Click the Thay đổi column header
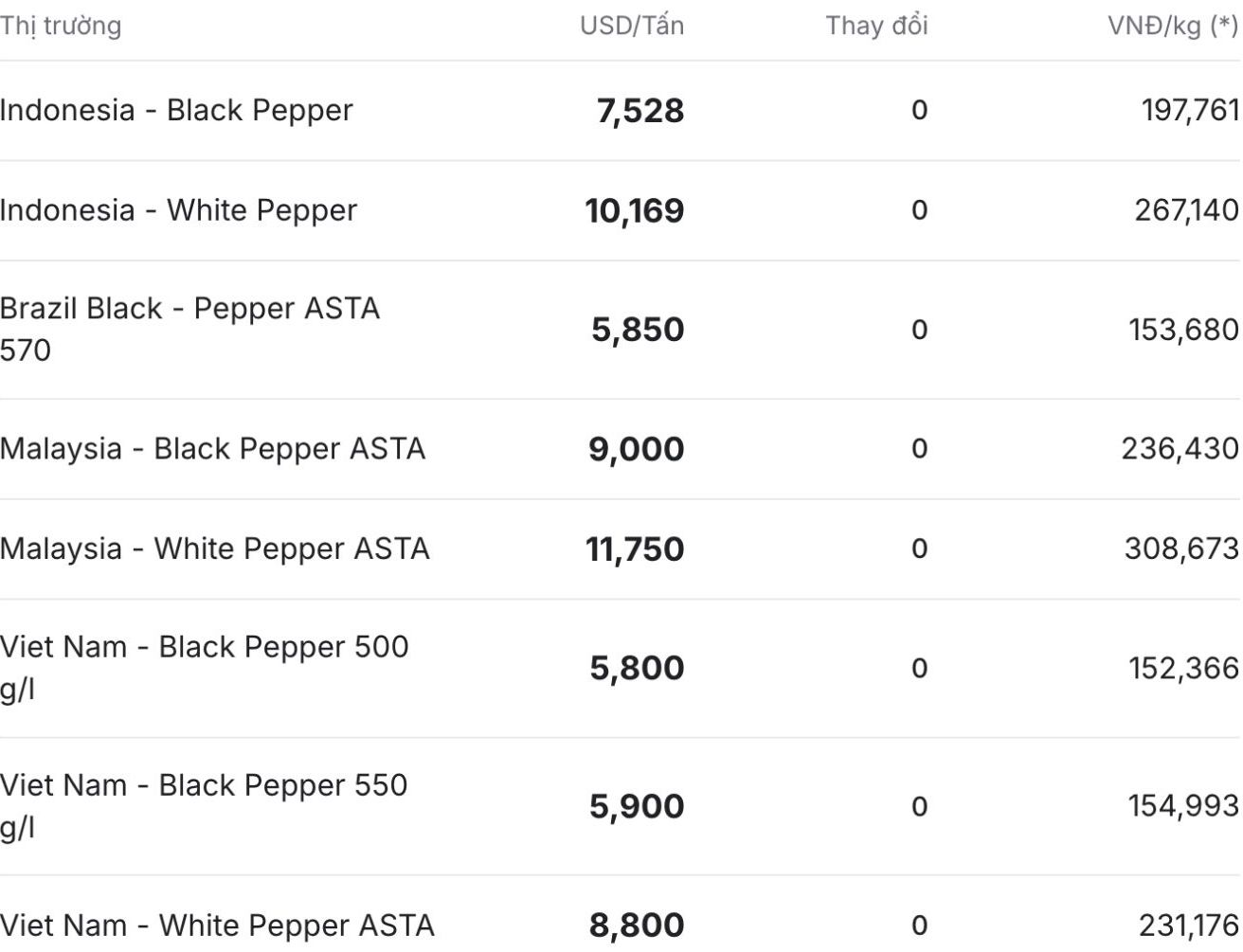The image size is (1243, 952). tap(876, 26)
